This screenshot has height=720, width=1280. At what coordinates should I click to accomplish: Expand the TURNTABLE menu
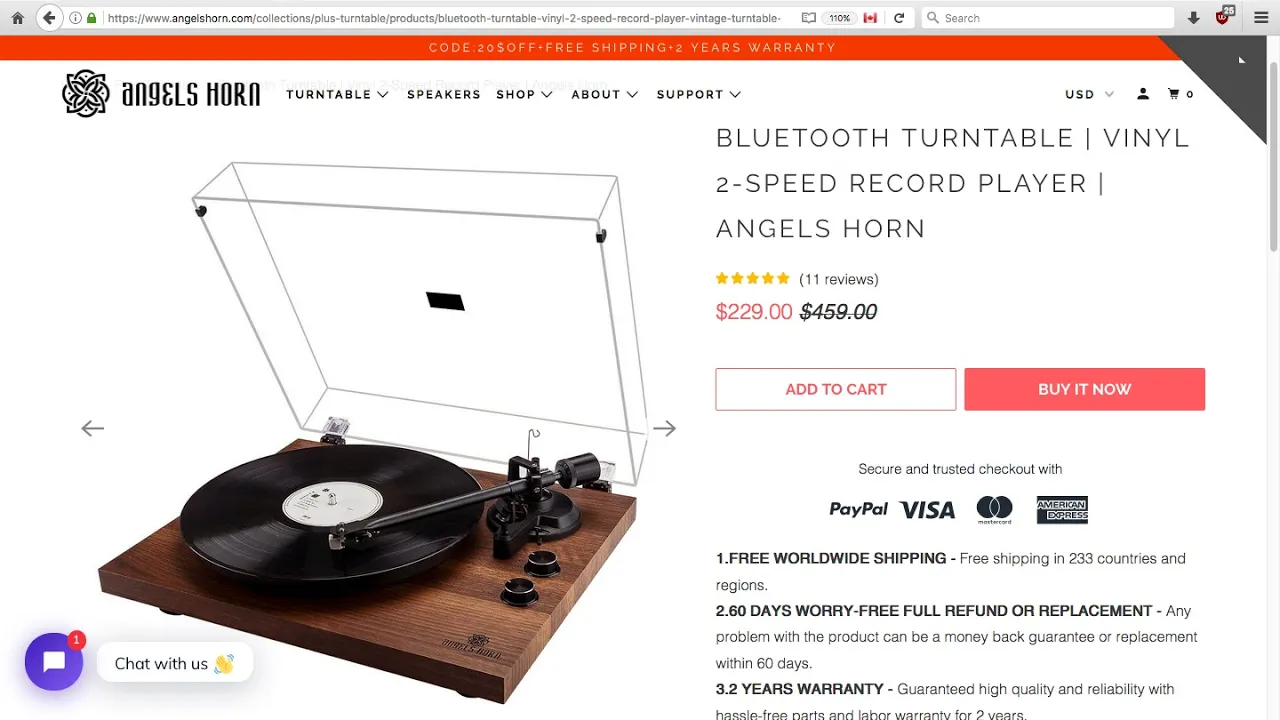click(337, 94)
